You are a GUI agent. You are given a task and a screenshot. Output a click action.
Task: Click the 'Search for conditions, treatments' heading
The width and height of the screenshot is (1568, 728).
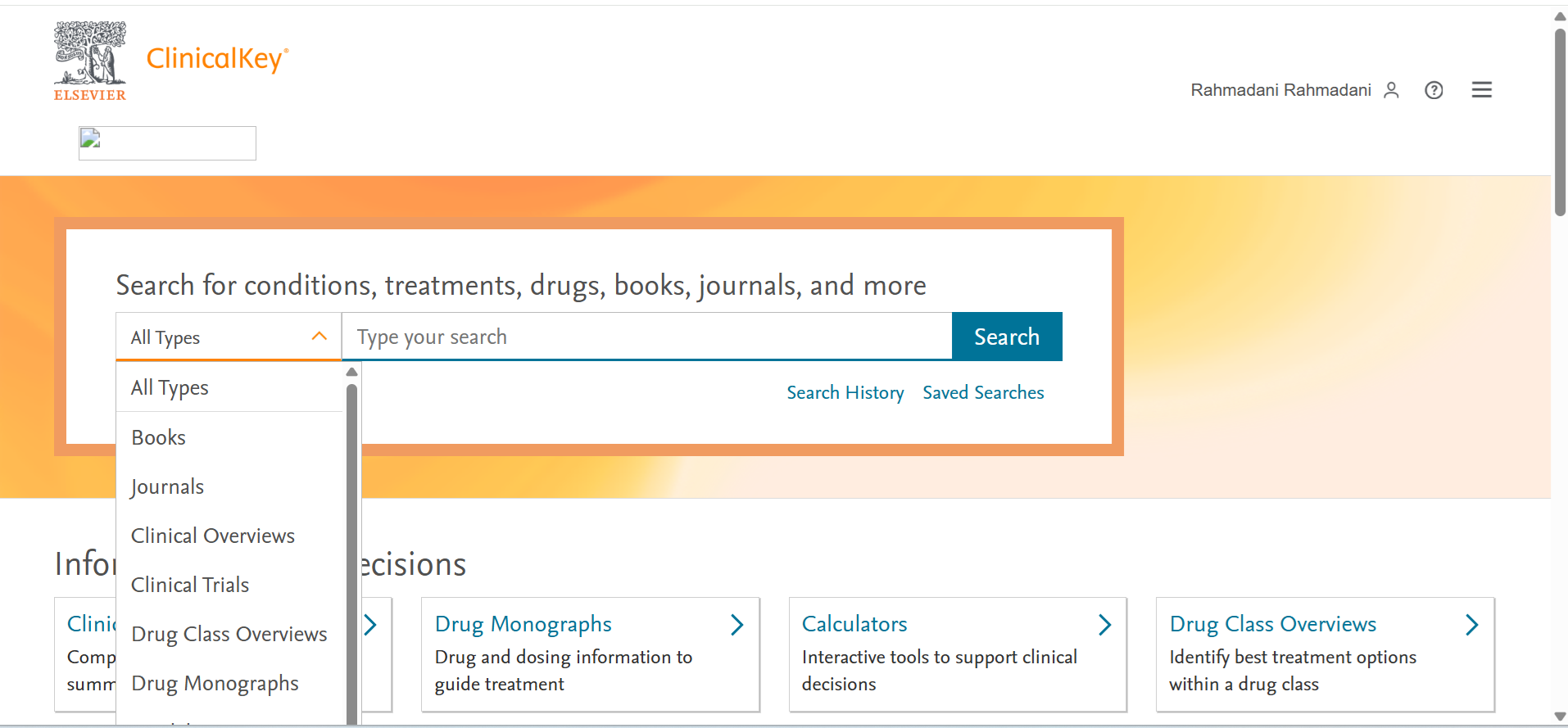521,285
